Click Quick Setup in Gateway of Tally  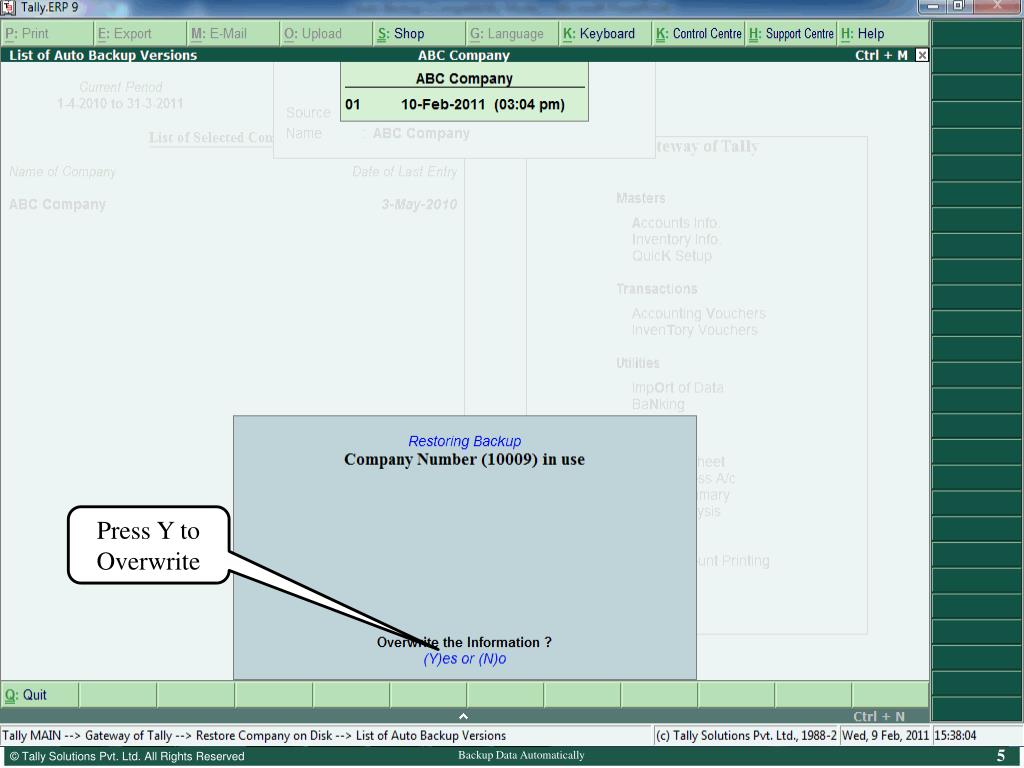click(x=671, y=256)
